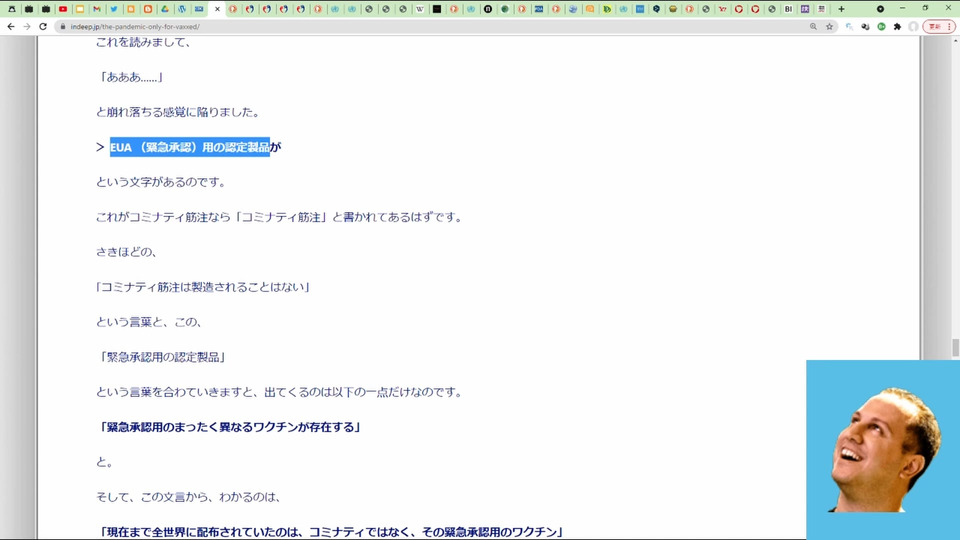Screen dimensions: 960x540
Task: Click quote 「緊急承認用の認定製品」
Action: (x=161, y=357)
